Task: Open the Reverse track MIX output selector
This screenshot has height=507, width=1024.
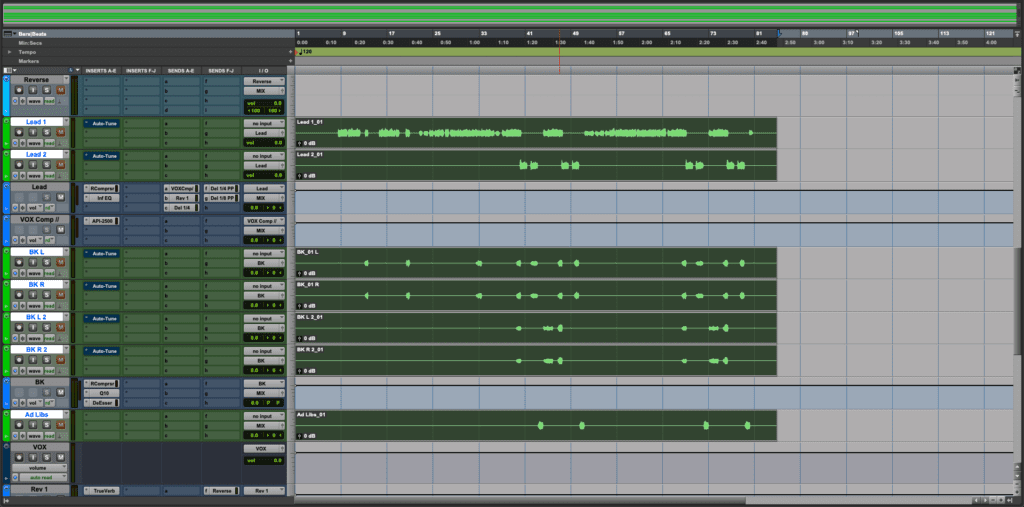Action: tap(264, 91)
